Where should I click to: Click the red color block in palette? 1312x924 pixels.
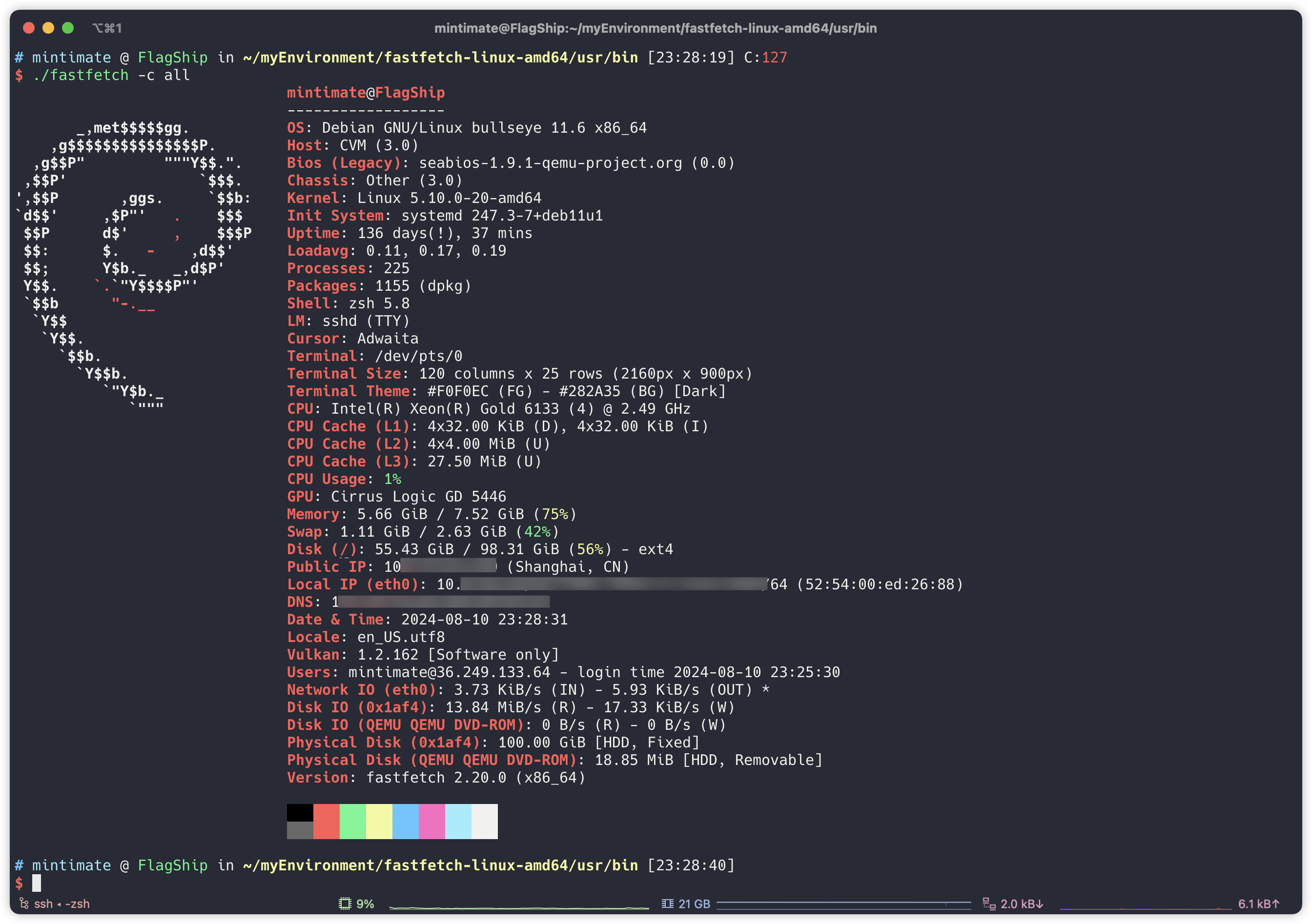point(326,821)
